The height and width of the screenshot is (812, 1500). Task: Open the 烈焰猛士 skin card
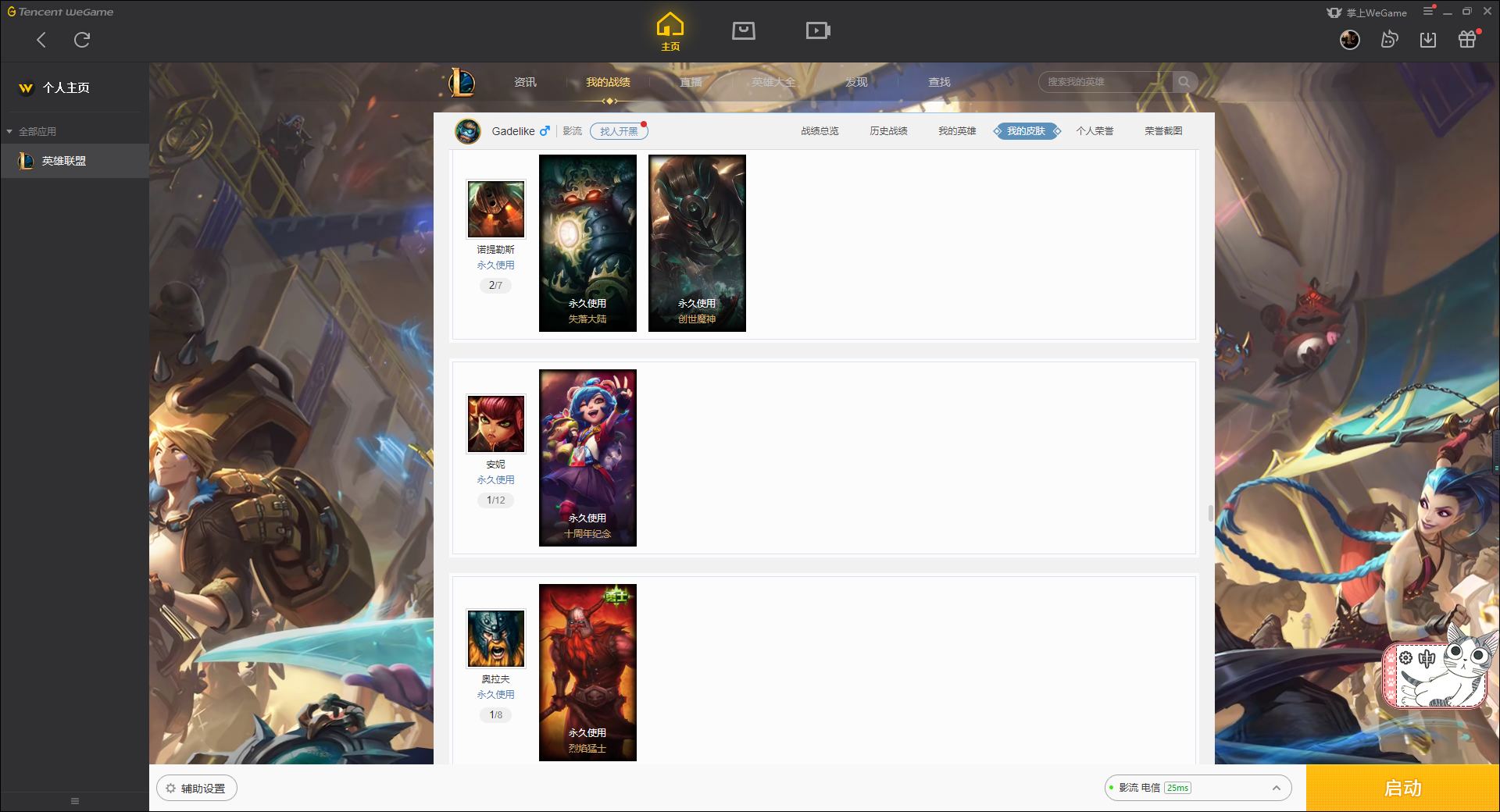pyautogui.click(x=587, y=672)
